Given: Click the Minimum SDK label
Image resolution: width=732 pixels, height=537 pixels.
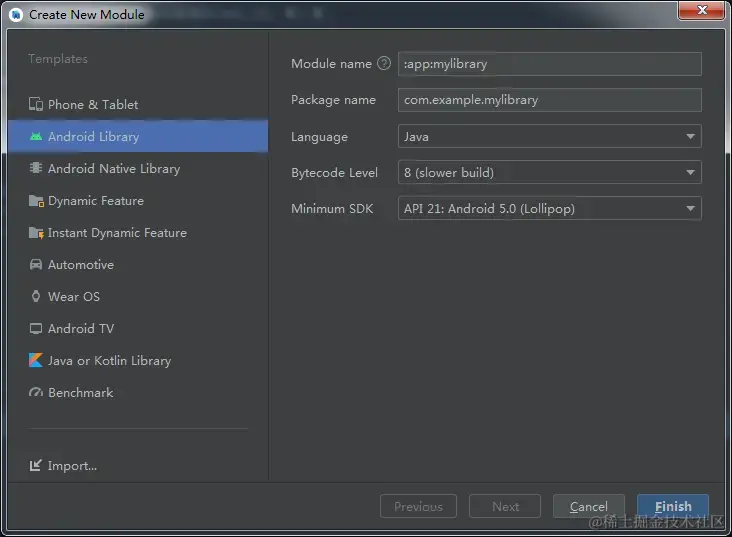Looking at the screenshot, I should [332, 209].
